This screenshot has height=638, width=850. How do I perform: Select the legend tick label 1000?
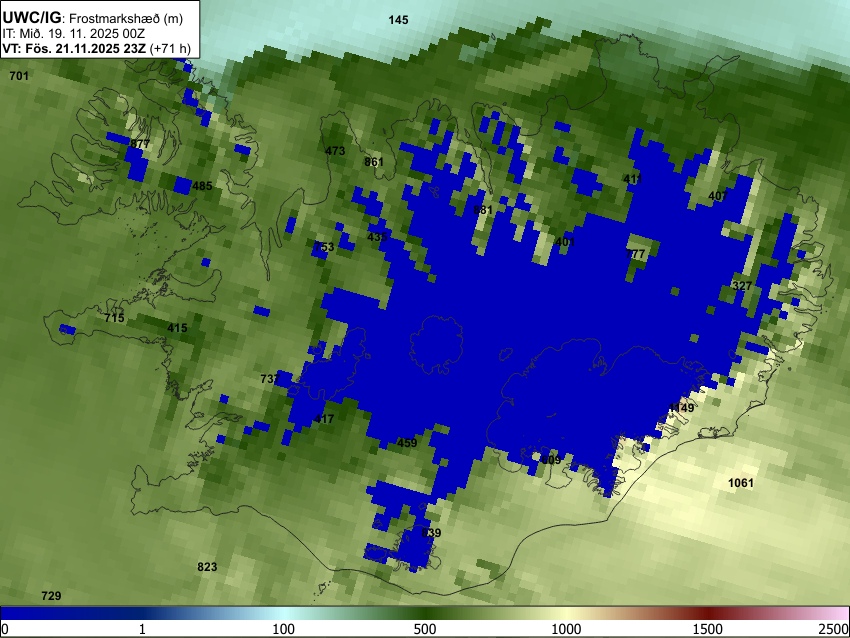click(x=566, y=629)
